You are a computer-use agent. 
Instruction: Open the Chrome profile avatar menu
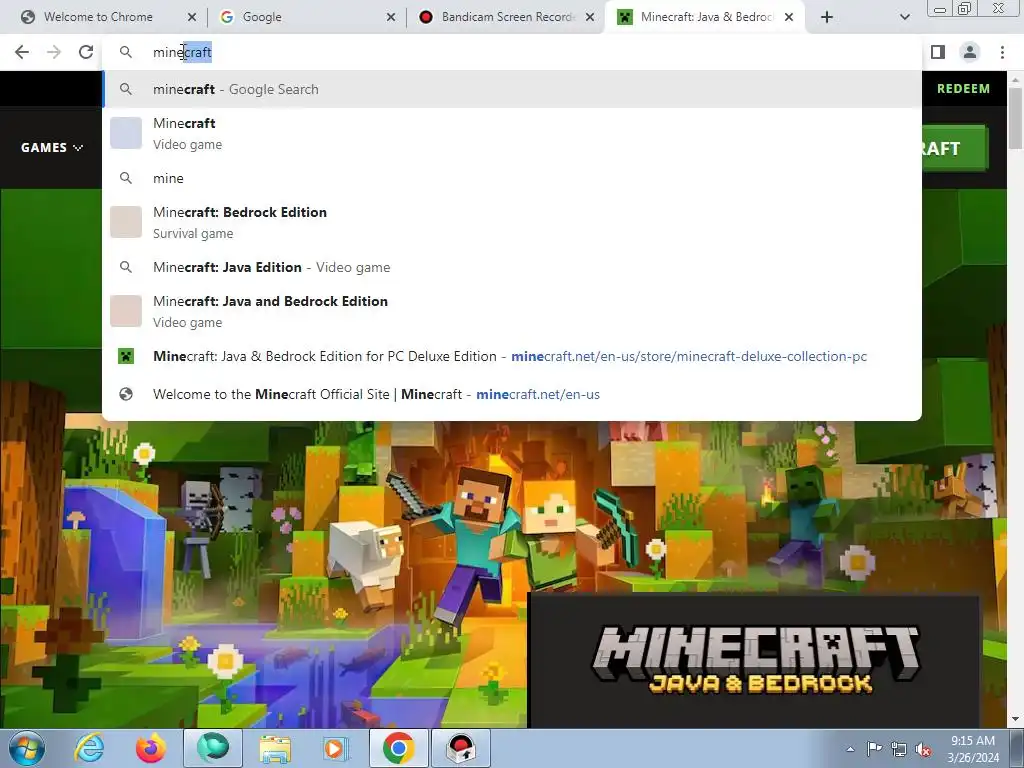point(970,52)
